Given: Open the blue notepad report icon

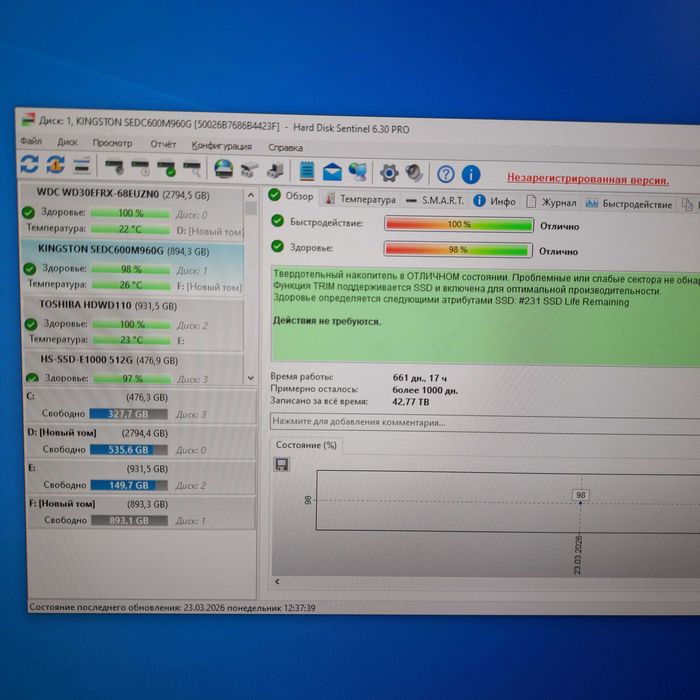Looking at the screenshot, I should click(307, 171).
